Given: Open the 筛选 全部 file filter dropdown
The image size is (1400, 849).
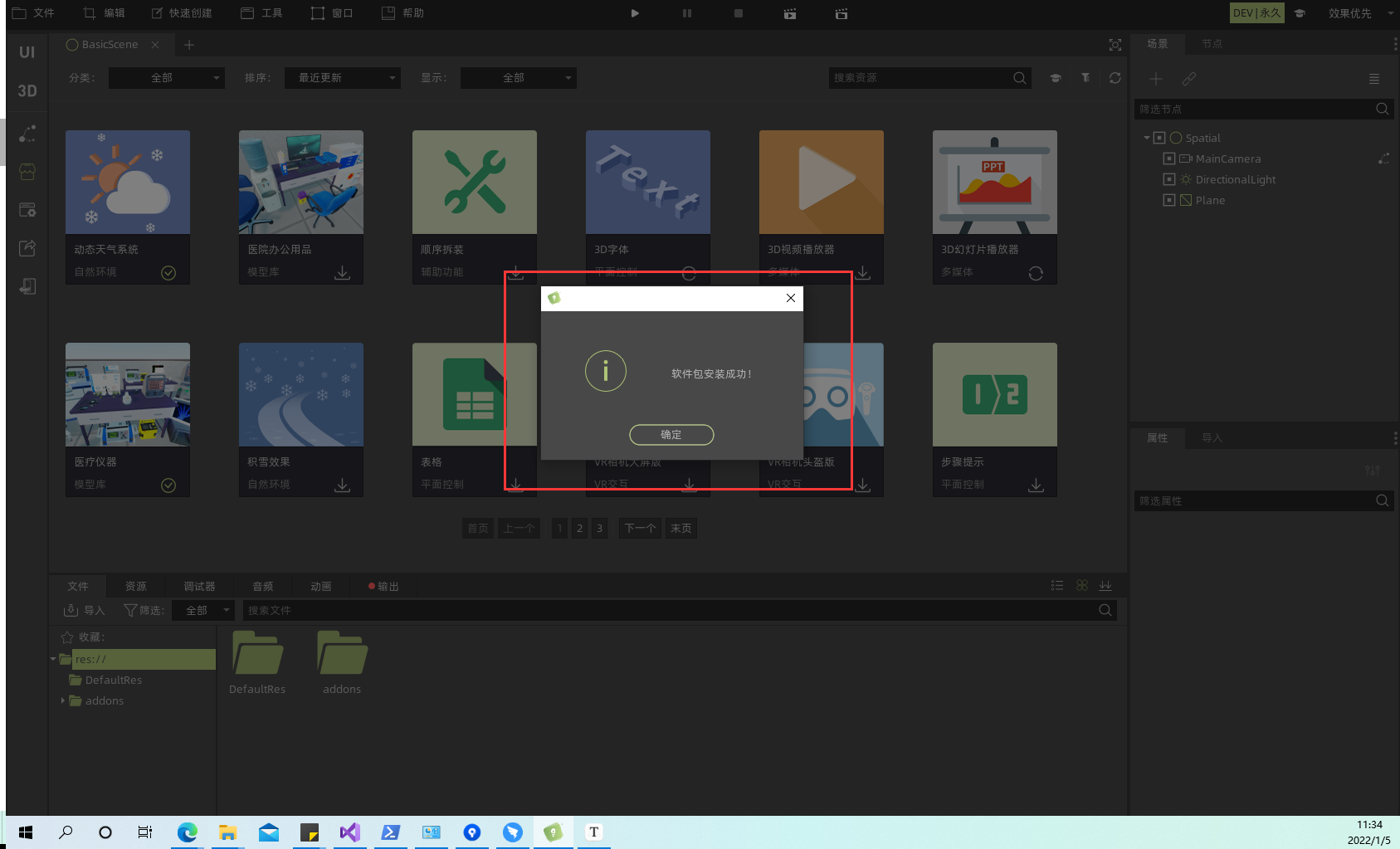Looking at the screenshot, I should coord(203,611).
